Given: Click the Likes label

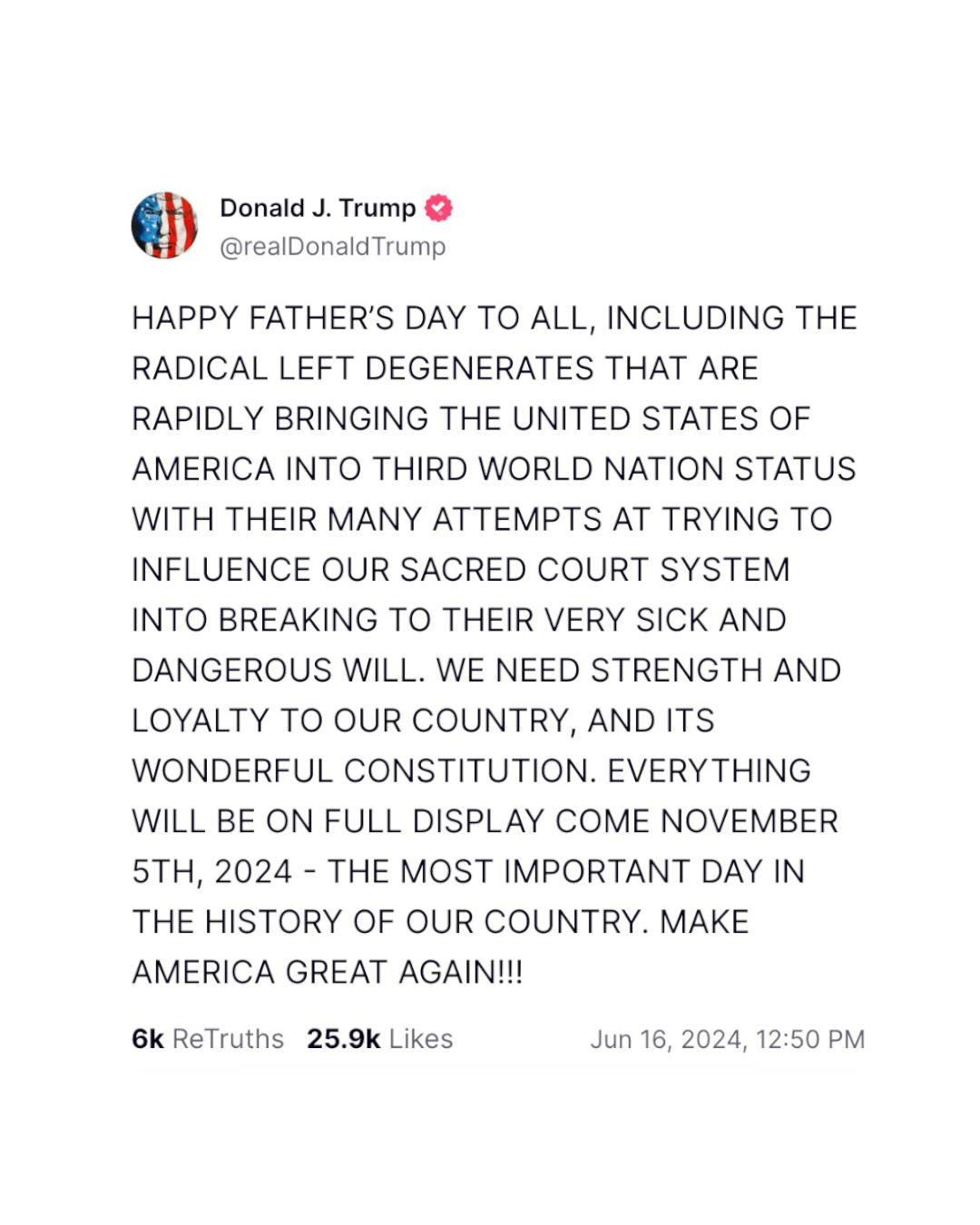Looking at the screenshot, I should point(421,1038).
